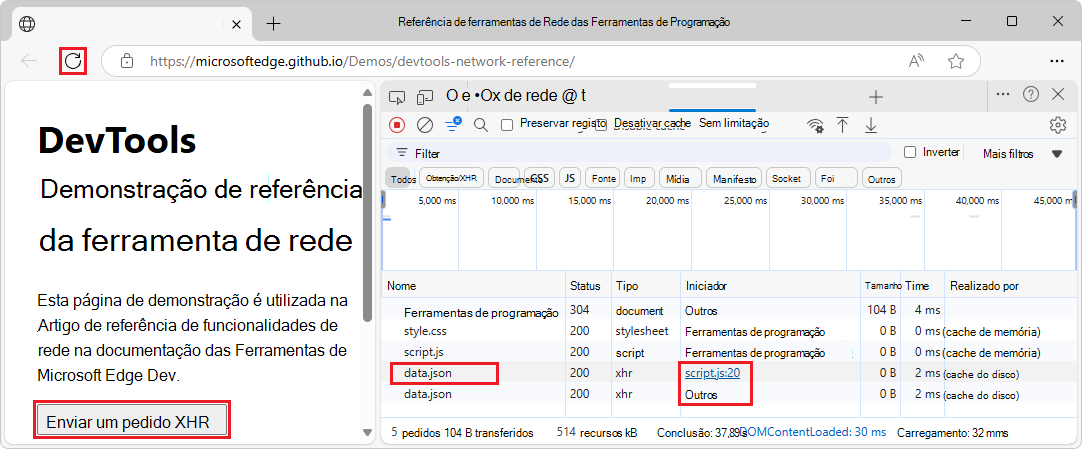Import HAR file with up-arrow icon
Viewport: 1082px width, 449px height.
click(842, 125)
